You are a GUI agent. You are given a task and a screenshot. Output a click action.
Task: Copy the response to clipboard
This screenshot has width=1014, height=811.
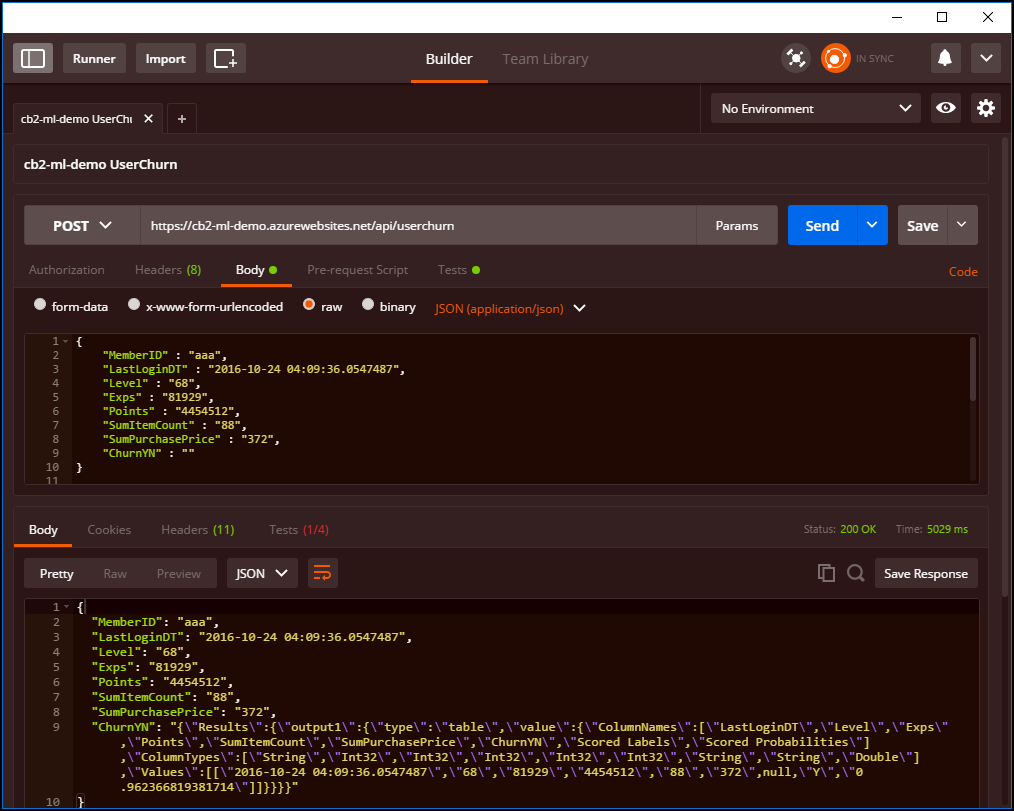pyautogui.click(x=826, y=573)
